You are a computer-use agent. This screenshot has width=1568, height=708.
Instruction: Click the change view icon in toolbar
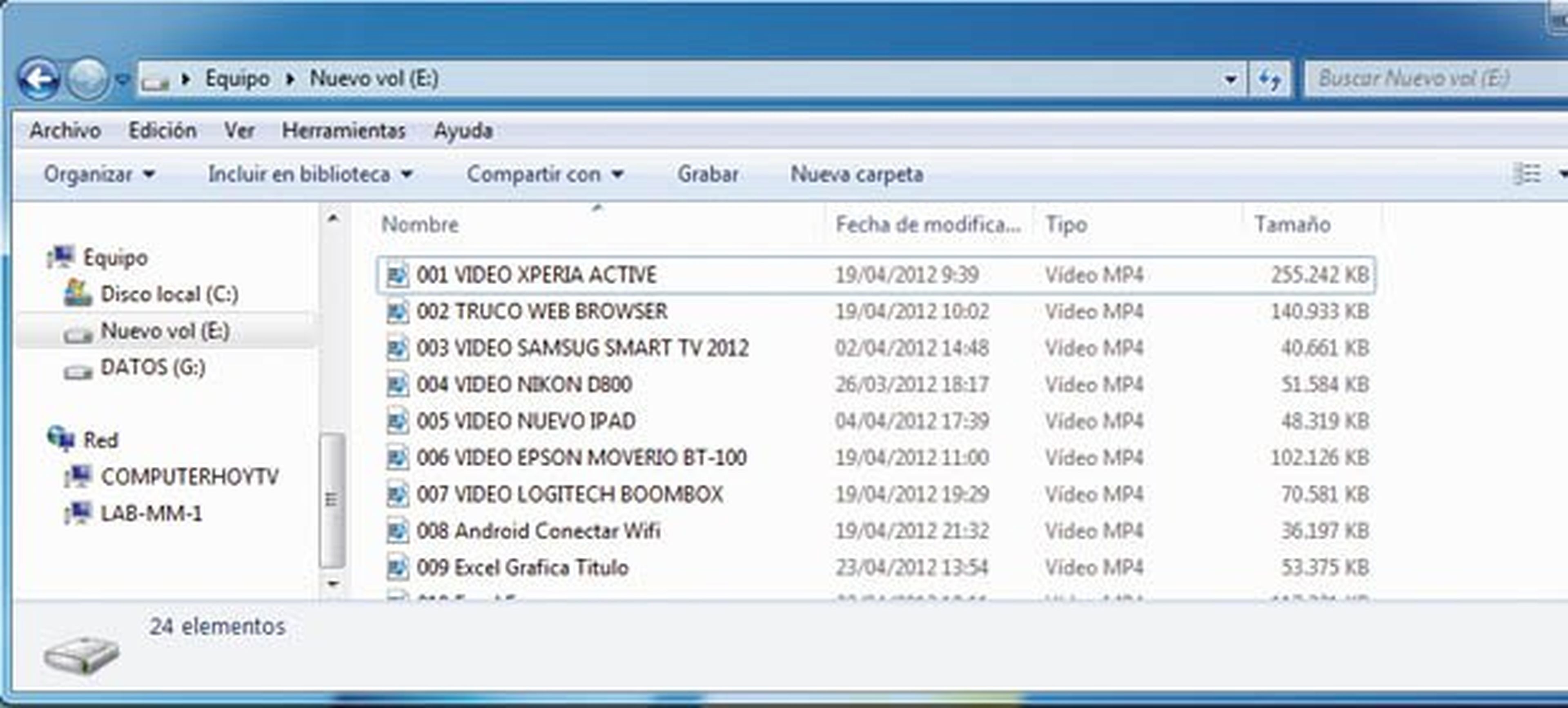point(1527,174)
